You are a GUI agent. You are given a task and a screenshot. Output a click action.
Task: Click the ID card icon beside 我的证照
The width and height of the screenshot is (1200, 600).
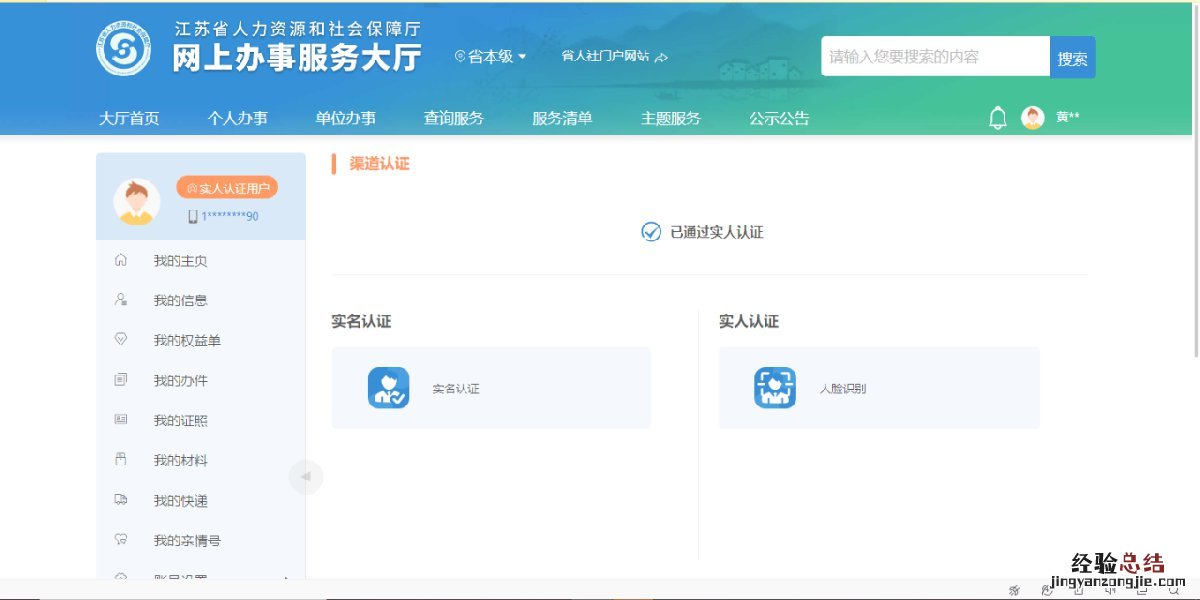[x=121, y=420]
